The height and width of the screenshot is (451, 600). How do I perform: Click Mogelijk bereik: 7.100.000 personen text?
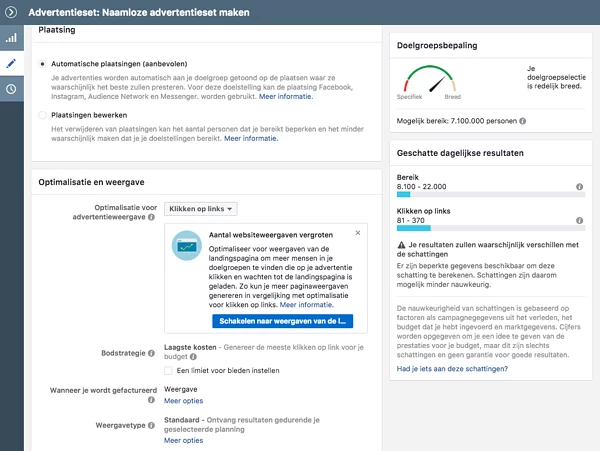pos(457,121)
